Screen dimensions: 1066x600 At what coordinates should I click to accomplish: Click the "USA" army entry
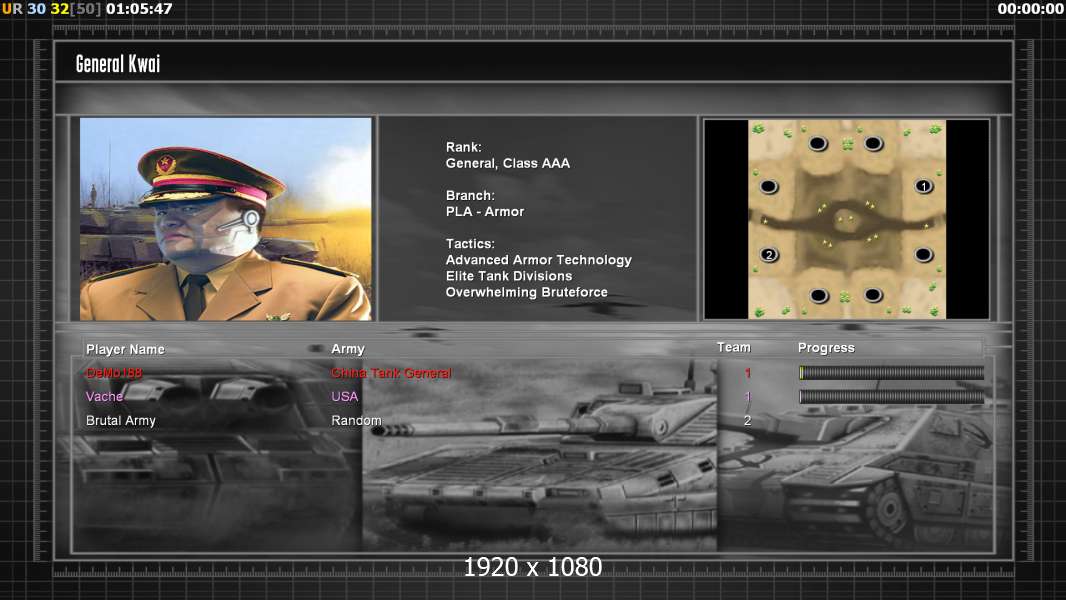point(345,396)
